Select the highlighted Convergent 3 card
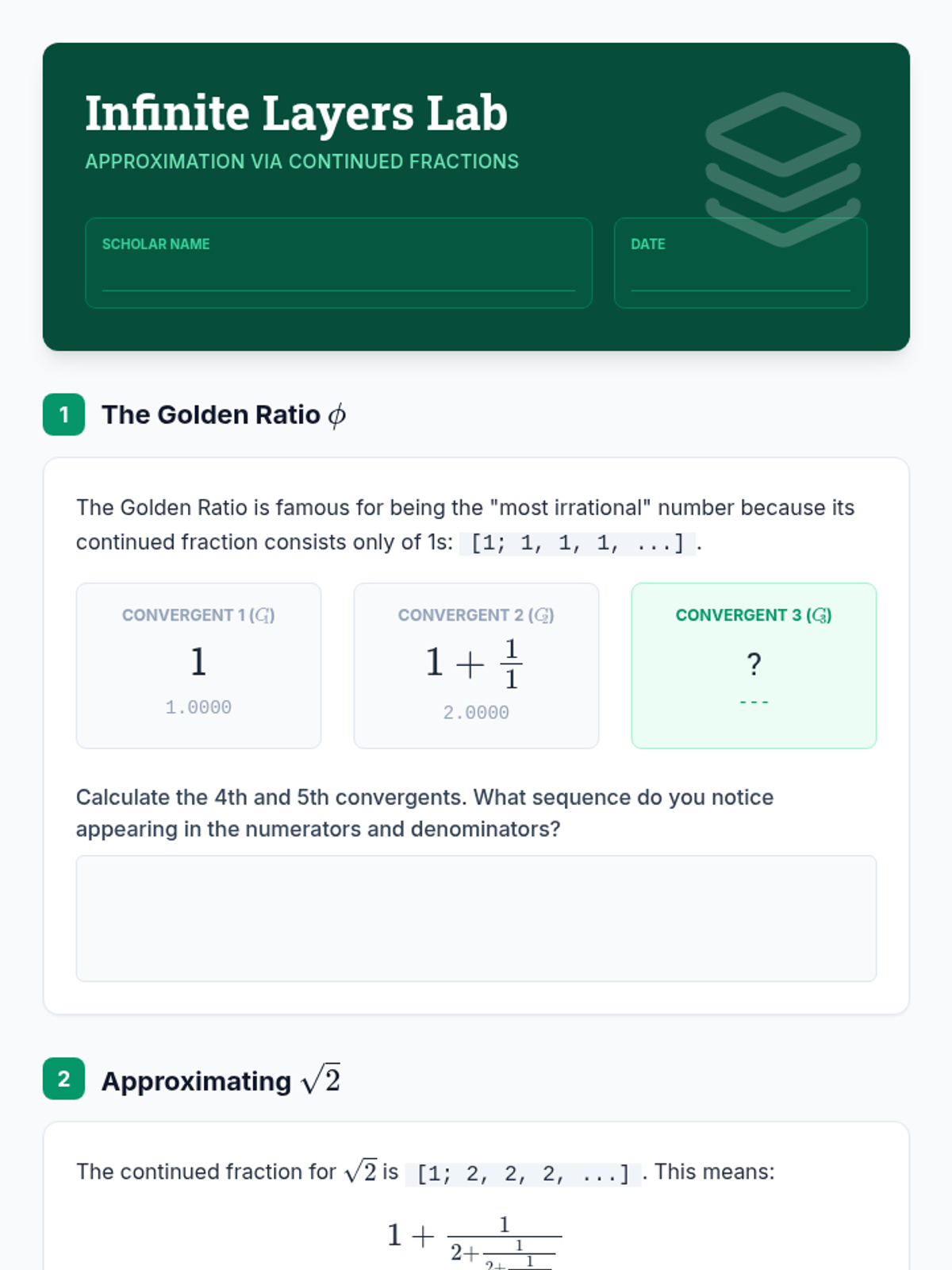 tap(754, 714)
